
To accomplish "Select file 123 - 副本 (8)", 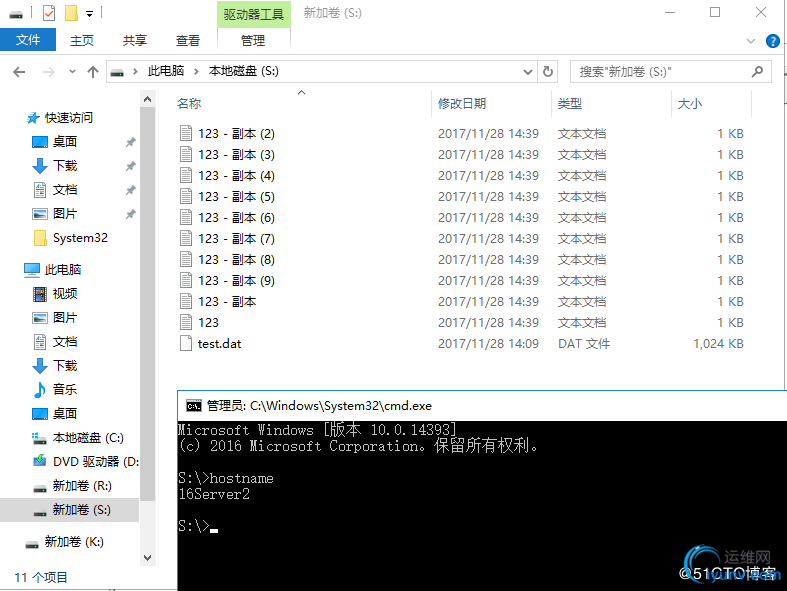I will click(236, 260).
